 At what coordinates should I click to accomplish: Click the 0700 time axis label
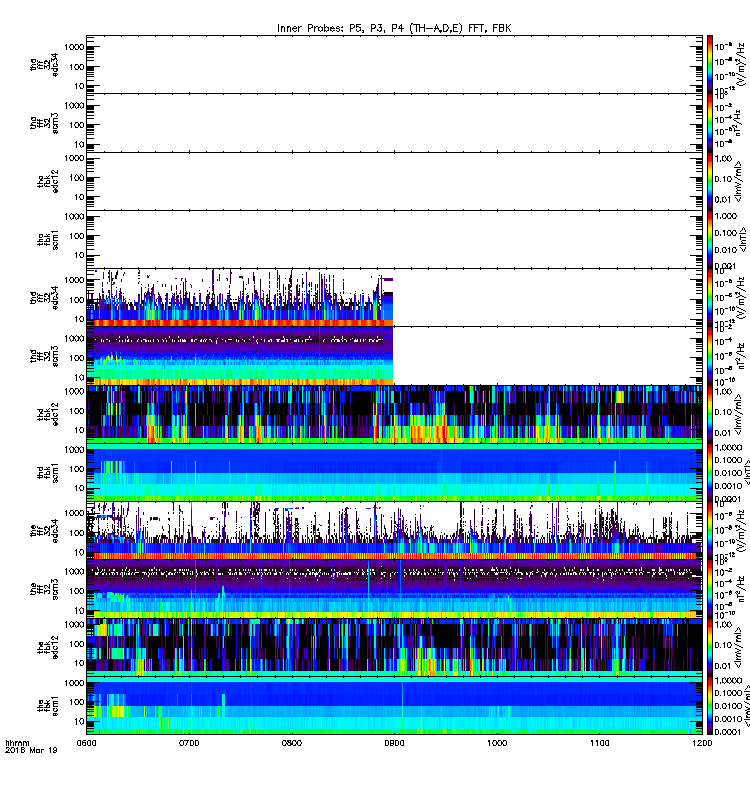189,743
